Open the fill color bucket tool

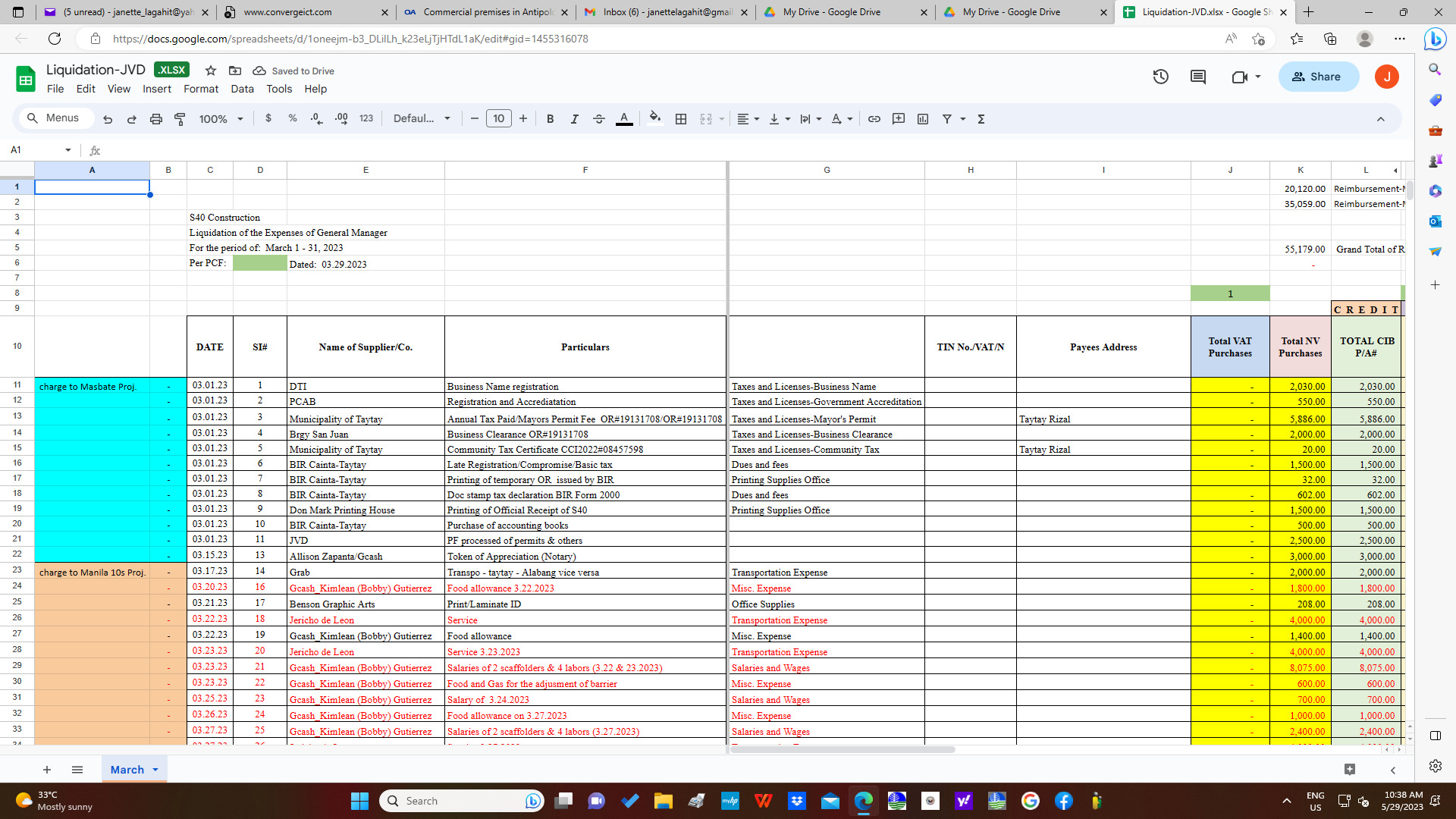655,118
